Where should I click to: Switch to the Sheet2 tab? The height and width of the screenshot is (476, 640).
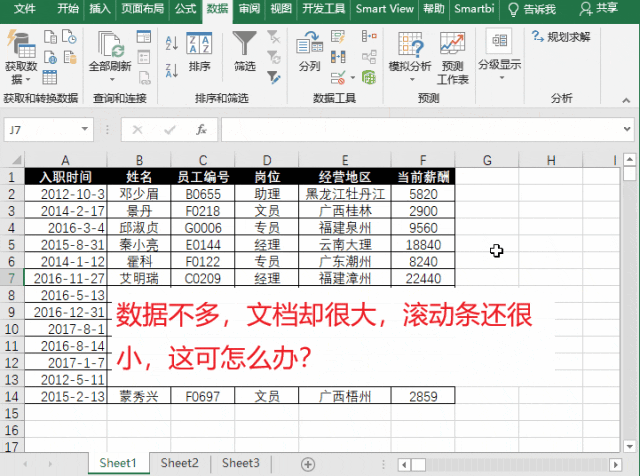pos(179,463)
